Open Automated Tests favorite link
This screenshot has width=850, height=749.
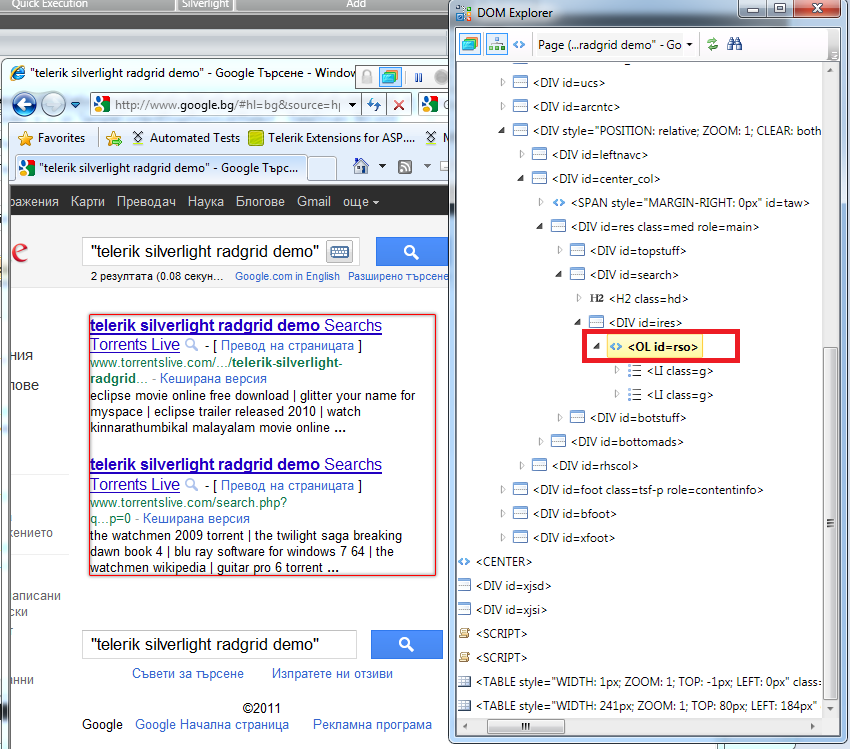186,138
